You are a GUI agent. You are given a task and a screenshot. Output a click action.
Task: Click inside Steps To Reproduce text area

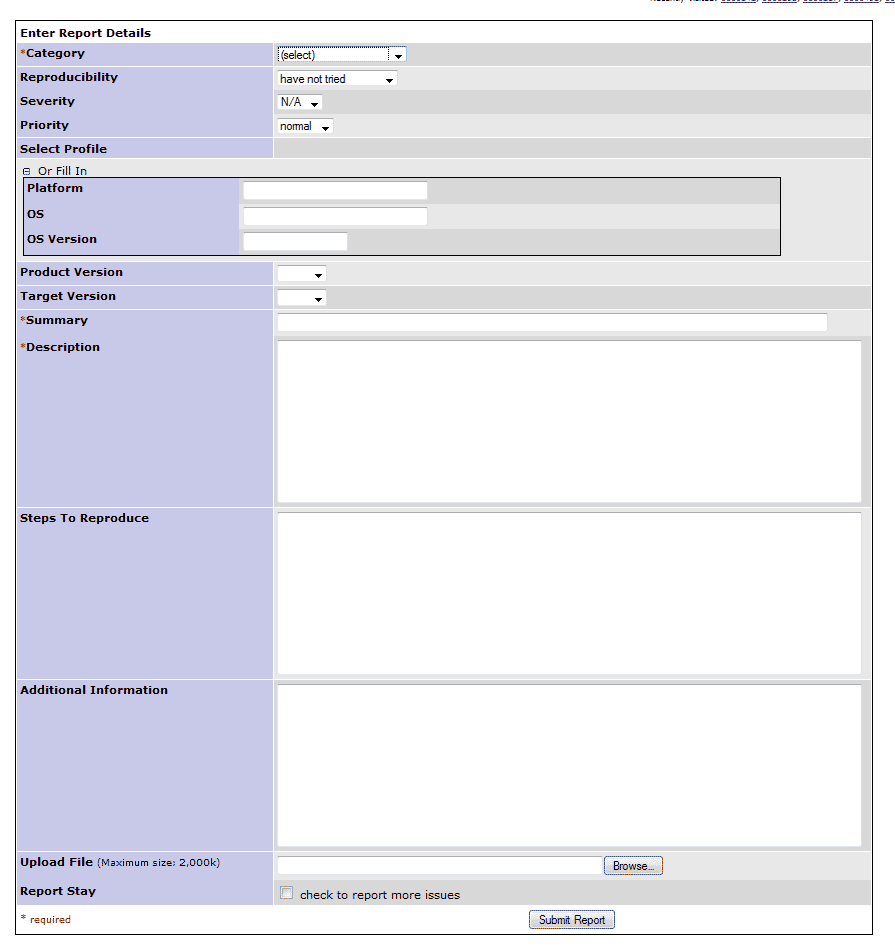[x=569, y=593]
